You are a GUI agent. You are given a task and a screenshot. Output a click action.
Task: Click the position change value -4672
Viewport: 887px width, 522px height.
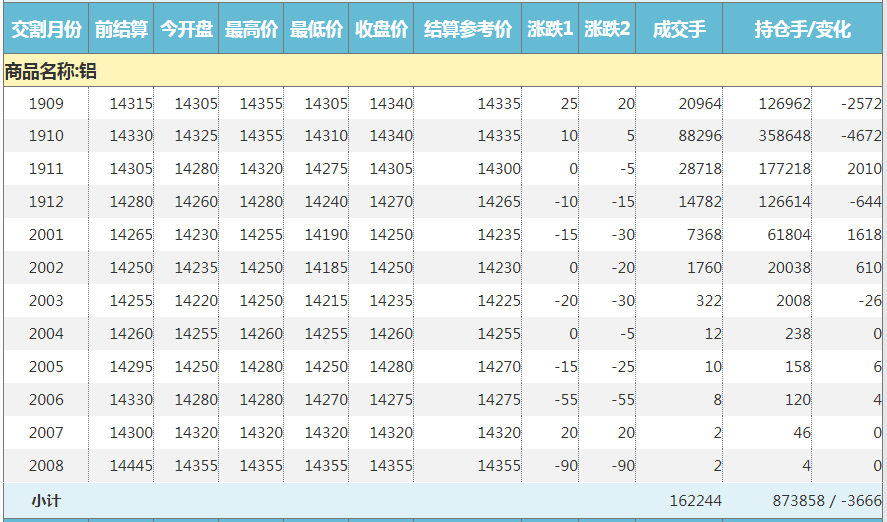click(861, 136)
